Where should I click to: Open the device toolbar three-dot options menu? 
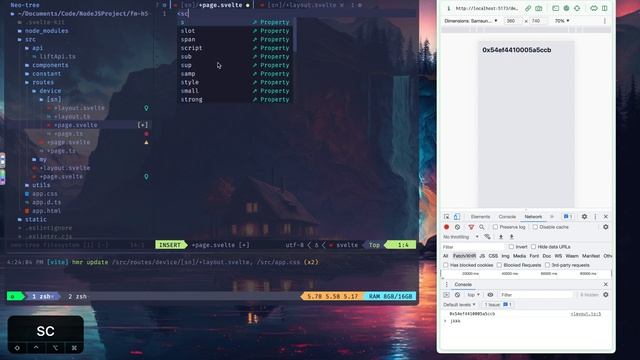[605, 21]
